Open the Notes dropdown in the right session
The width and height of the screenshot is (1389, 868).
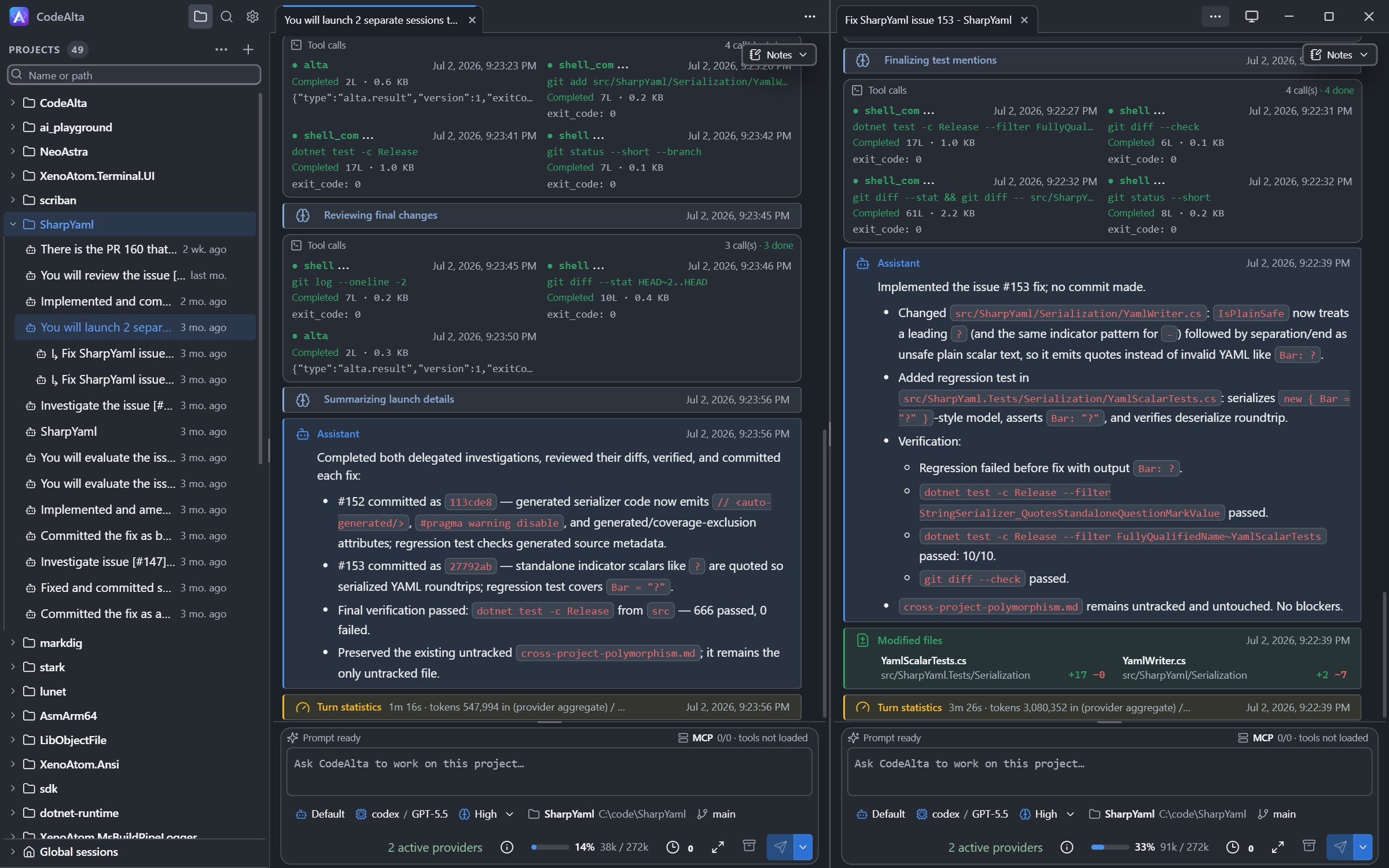[1339, 55]
